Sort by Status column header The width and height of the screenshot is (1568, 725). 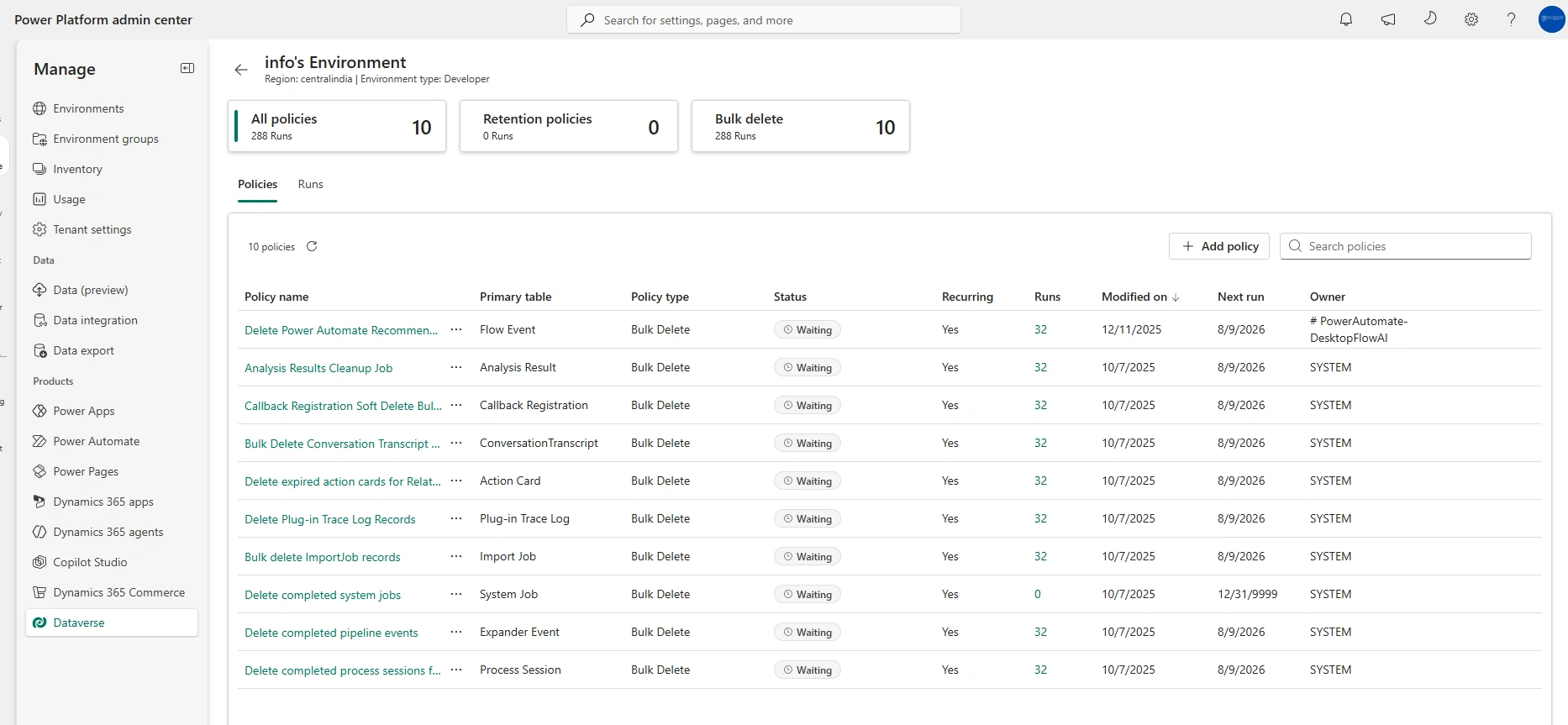point(790,297)
